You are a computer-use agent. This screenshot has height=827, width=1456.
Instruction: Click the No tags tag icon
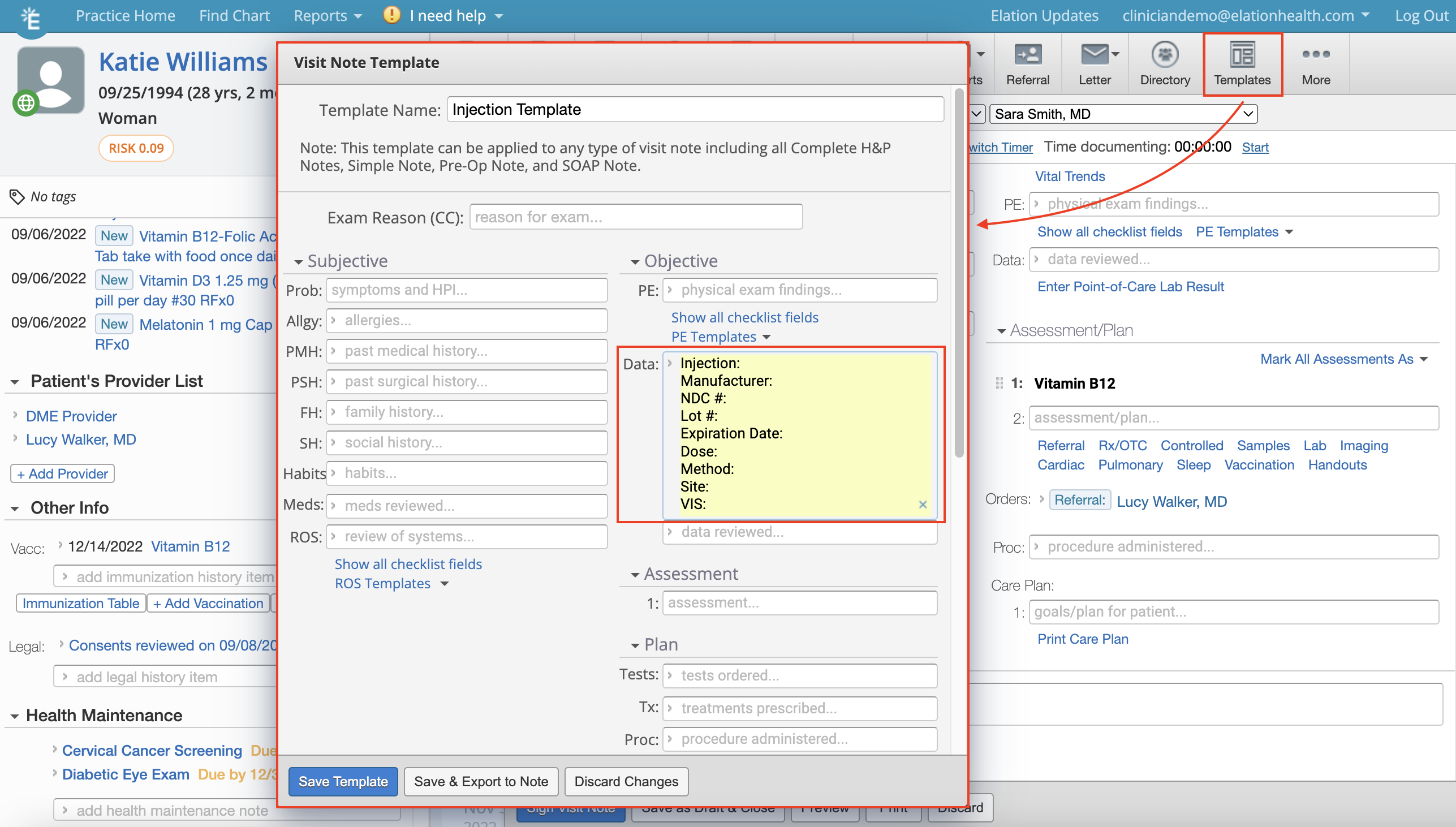[x=17, y=196]
